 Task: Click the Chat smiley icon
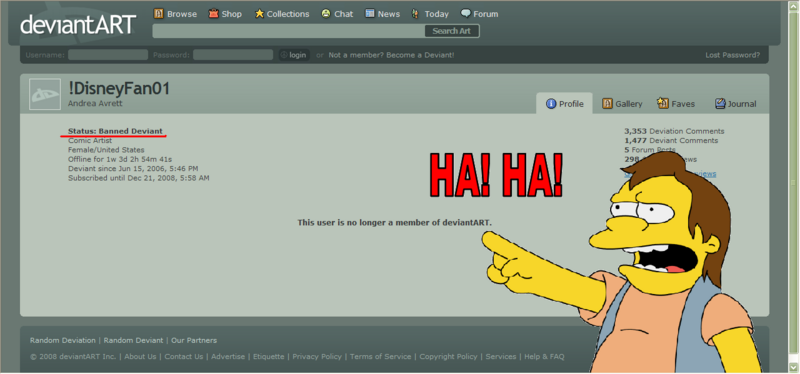[326, 14]
